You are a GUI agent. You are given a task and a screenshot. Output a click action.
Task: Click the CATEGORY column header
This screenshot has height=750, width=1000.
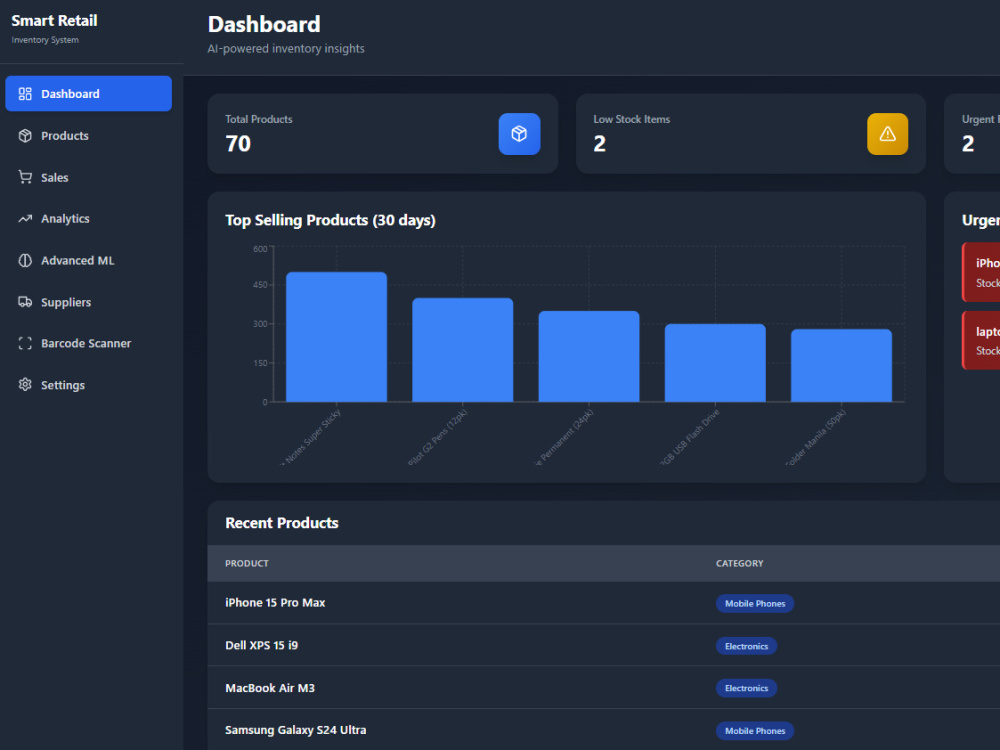tap(739, 563)
